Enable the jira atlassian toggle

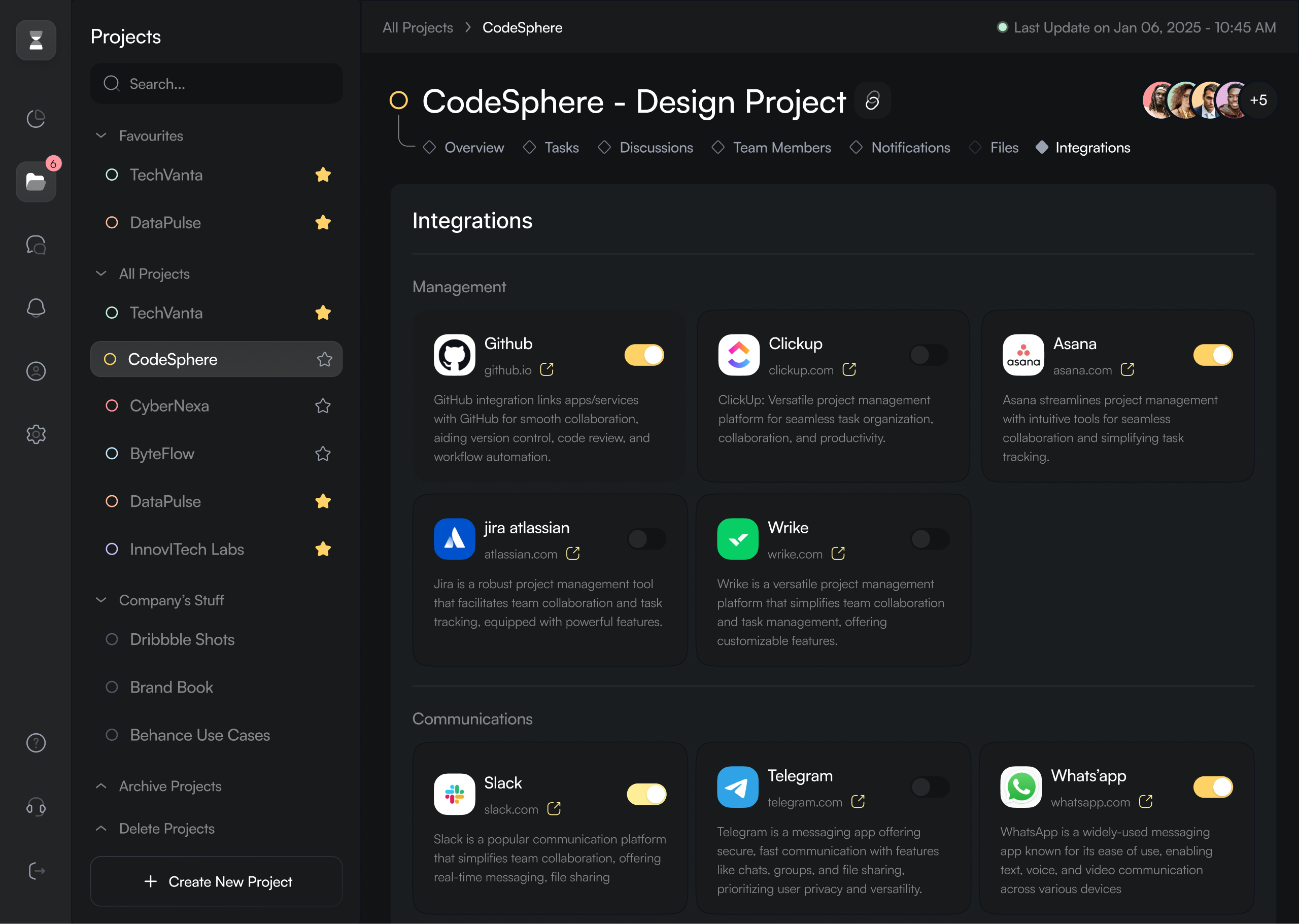click(647, 539)
